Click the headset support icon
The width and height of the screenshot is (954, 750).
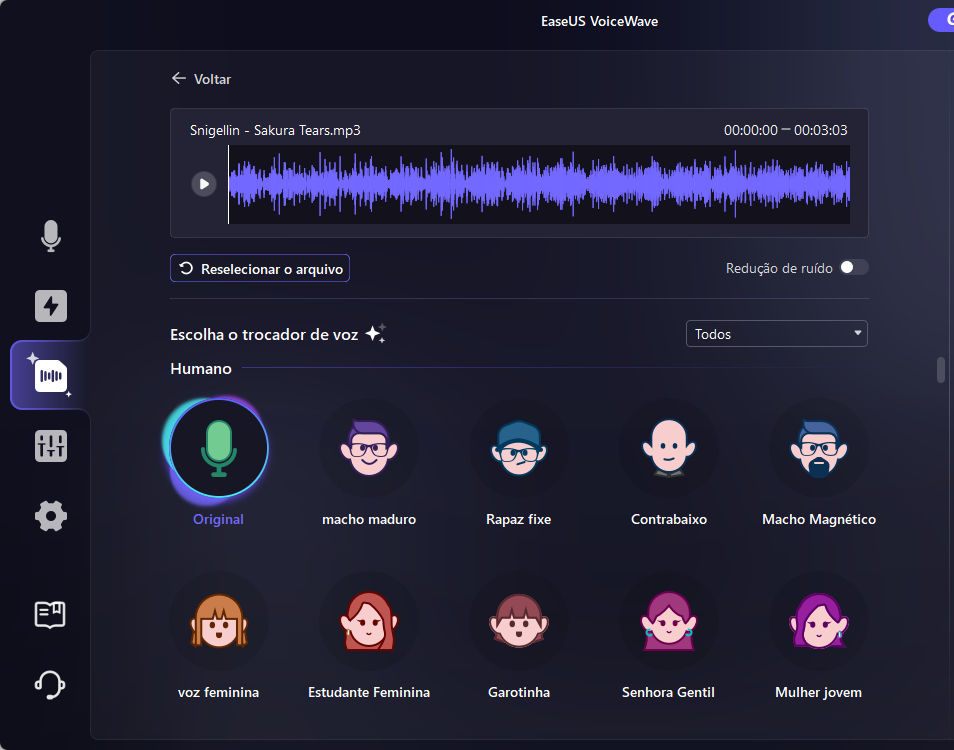coord(51,685)
